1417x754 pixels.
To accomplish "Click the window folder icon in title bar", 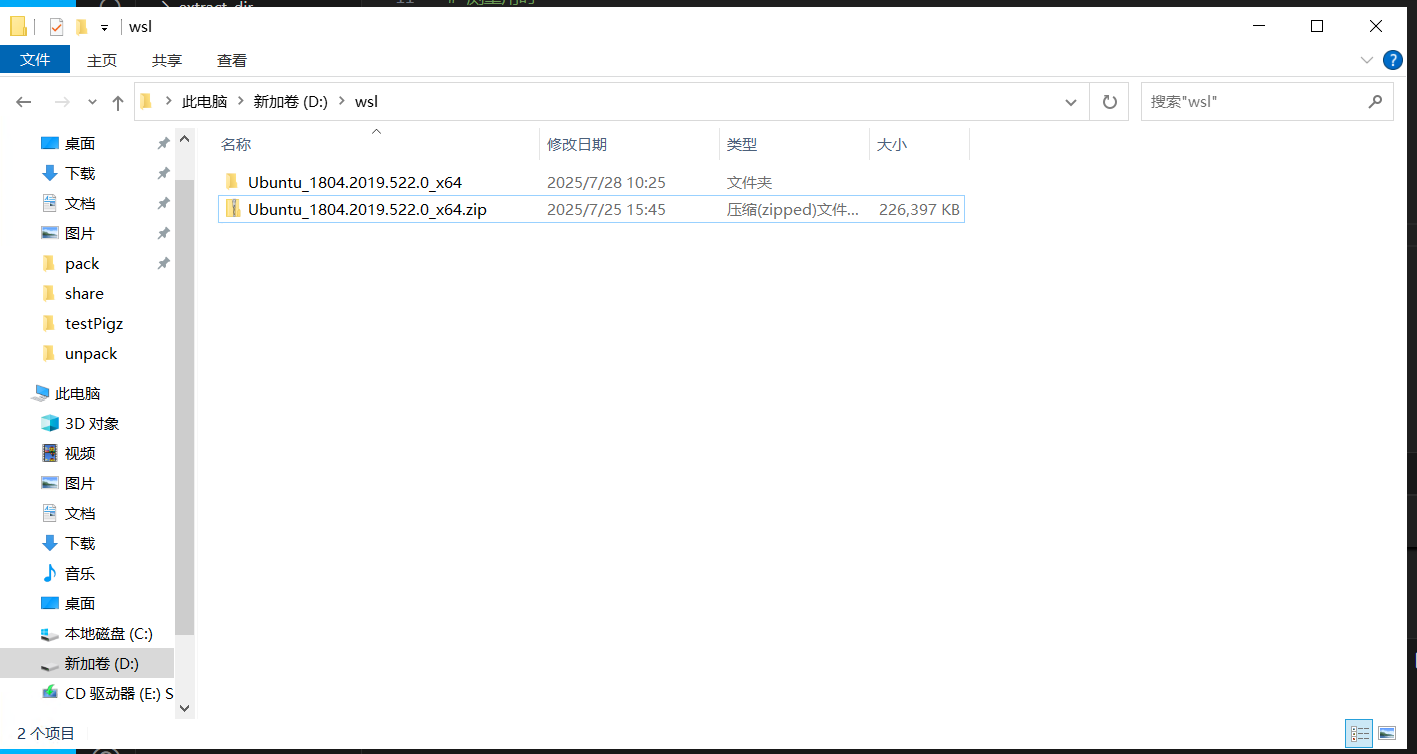I will pos(18,27).
